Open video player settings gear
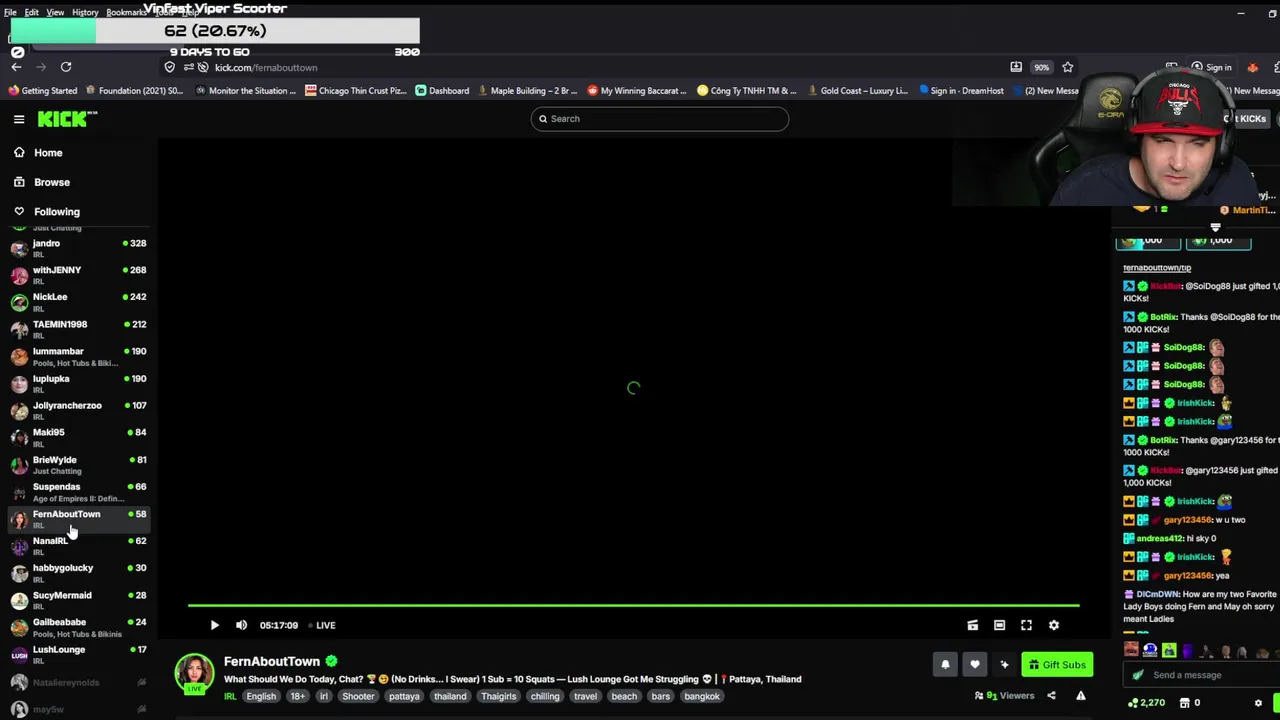Viewport: 1280px width, 720px height. click(x=1053, y=625)
